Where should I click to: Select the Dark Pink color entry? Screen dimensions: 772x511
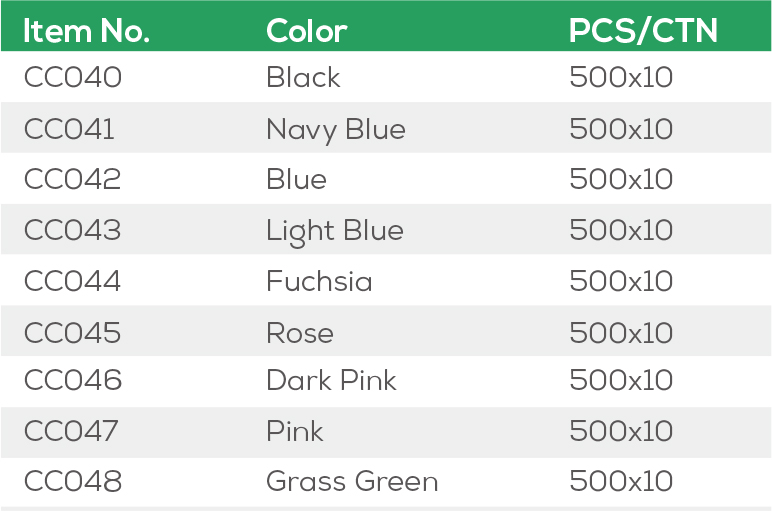click(x=331, y=381)
